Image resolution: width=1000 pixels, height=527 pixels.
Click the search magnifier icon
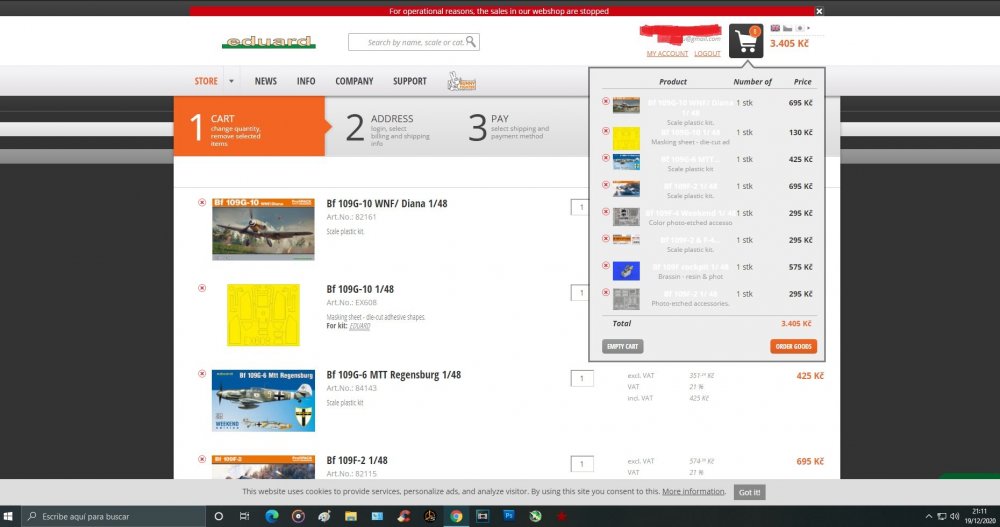pyautogui.click(x=471, y=42)
